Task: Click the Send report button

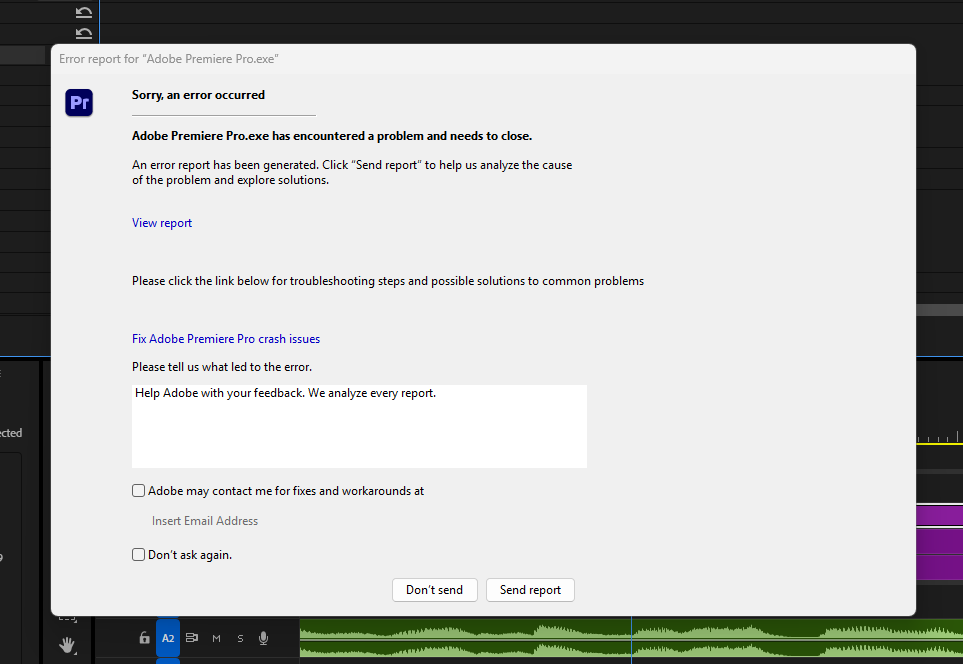Action: (x=530, y=590)
